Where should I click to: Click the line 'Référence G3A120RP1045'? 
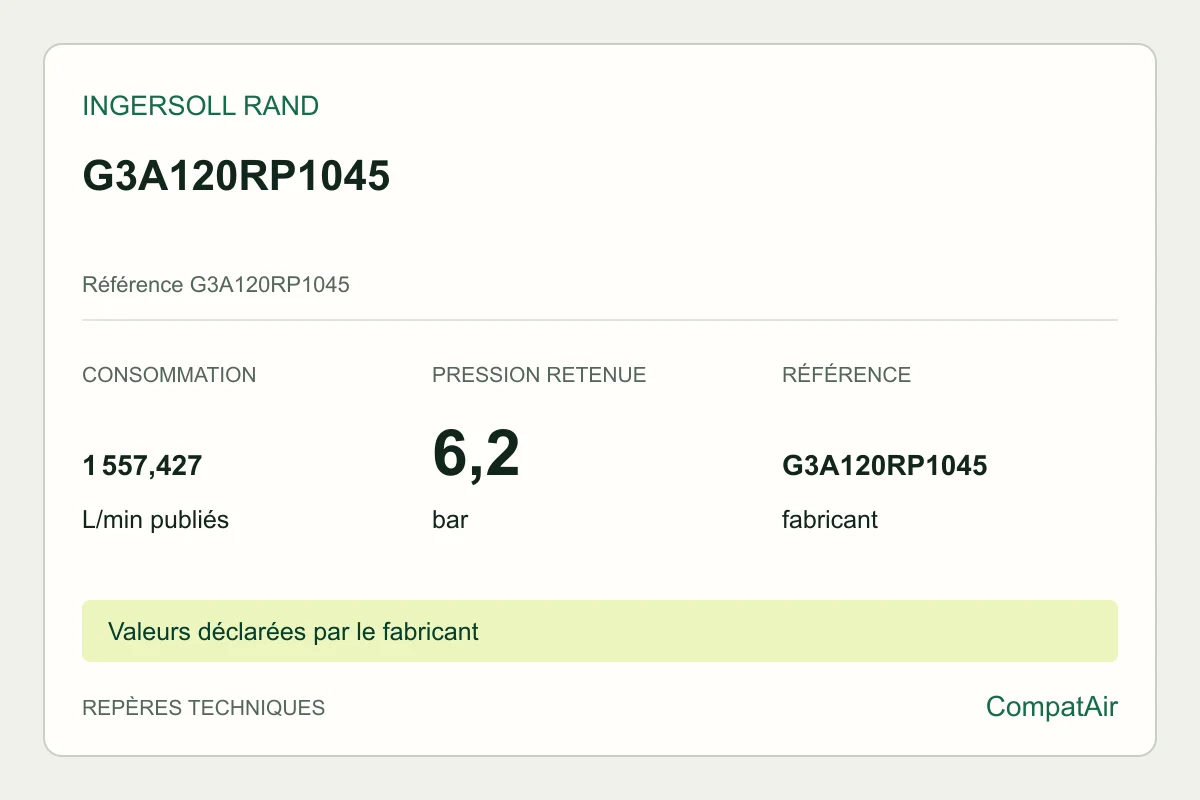(216, 284)
